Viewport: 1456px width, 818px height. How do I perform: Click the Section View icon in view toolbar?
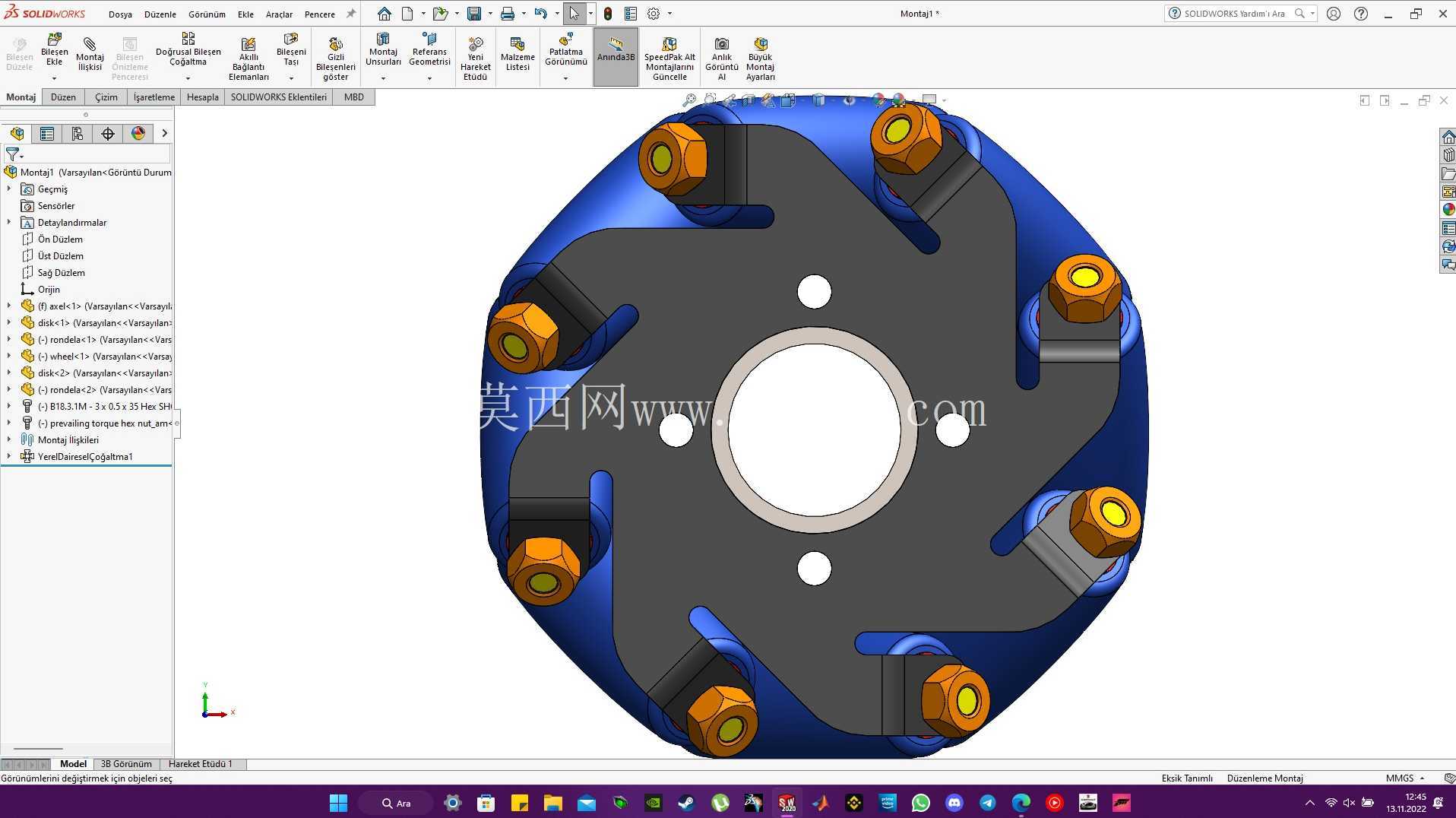point(749,100)
